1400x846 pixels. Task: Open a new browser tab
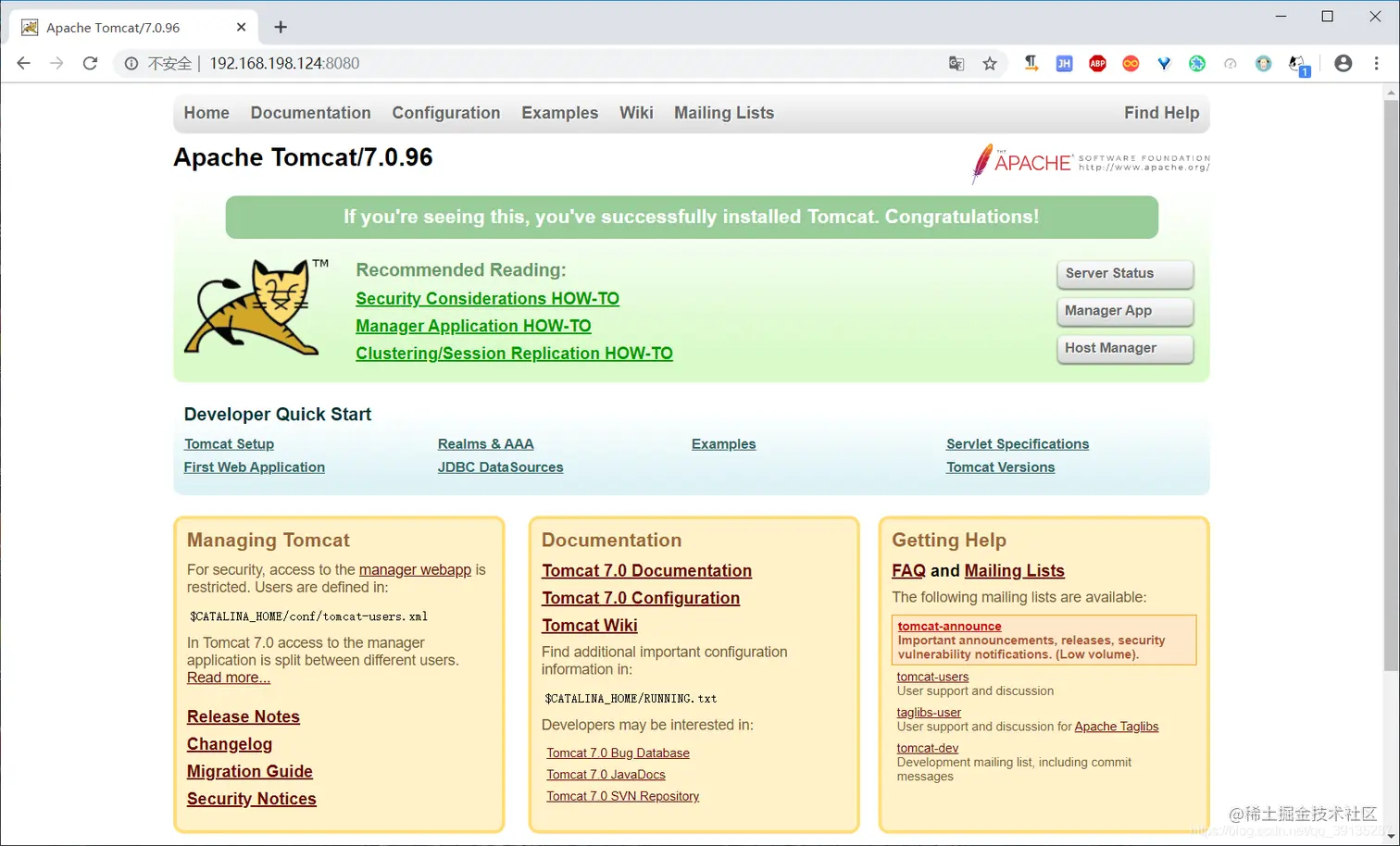[281, 27]
